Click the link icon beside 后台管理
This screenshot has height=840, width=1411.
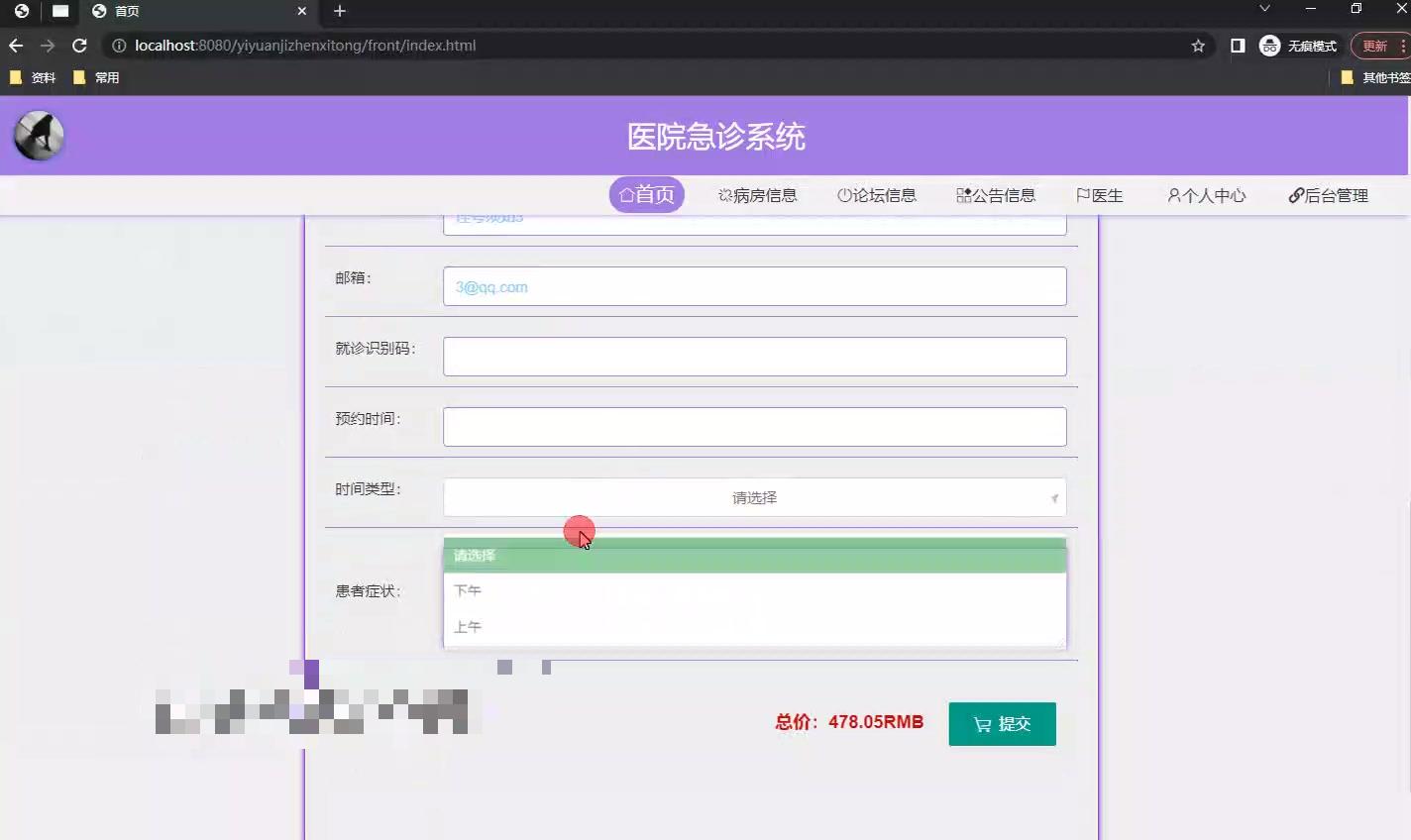click(1294, 195)
